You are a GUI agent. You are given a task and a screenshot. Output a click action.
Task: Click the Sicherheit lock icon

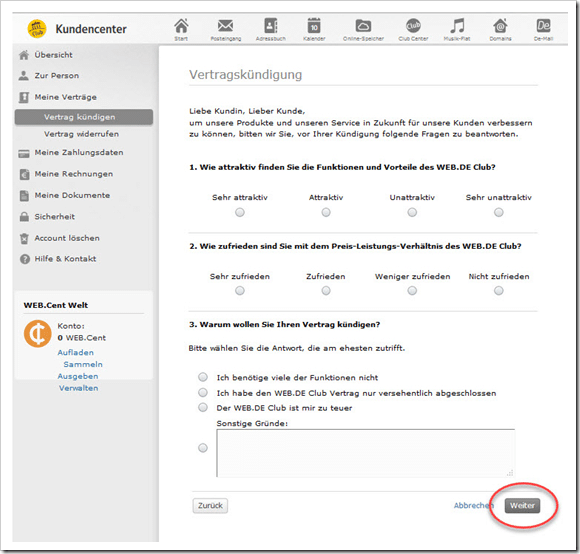pyautogui.click(x=24, y=217)
